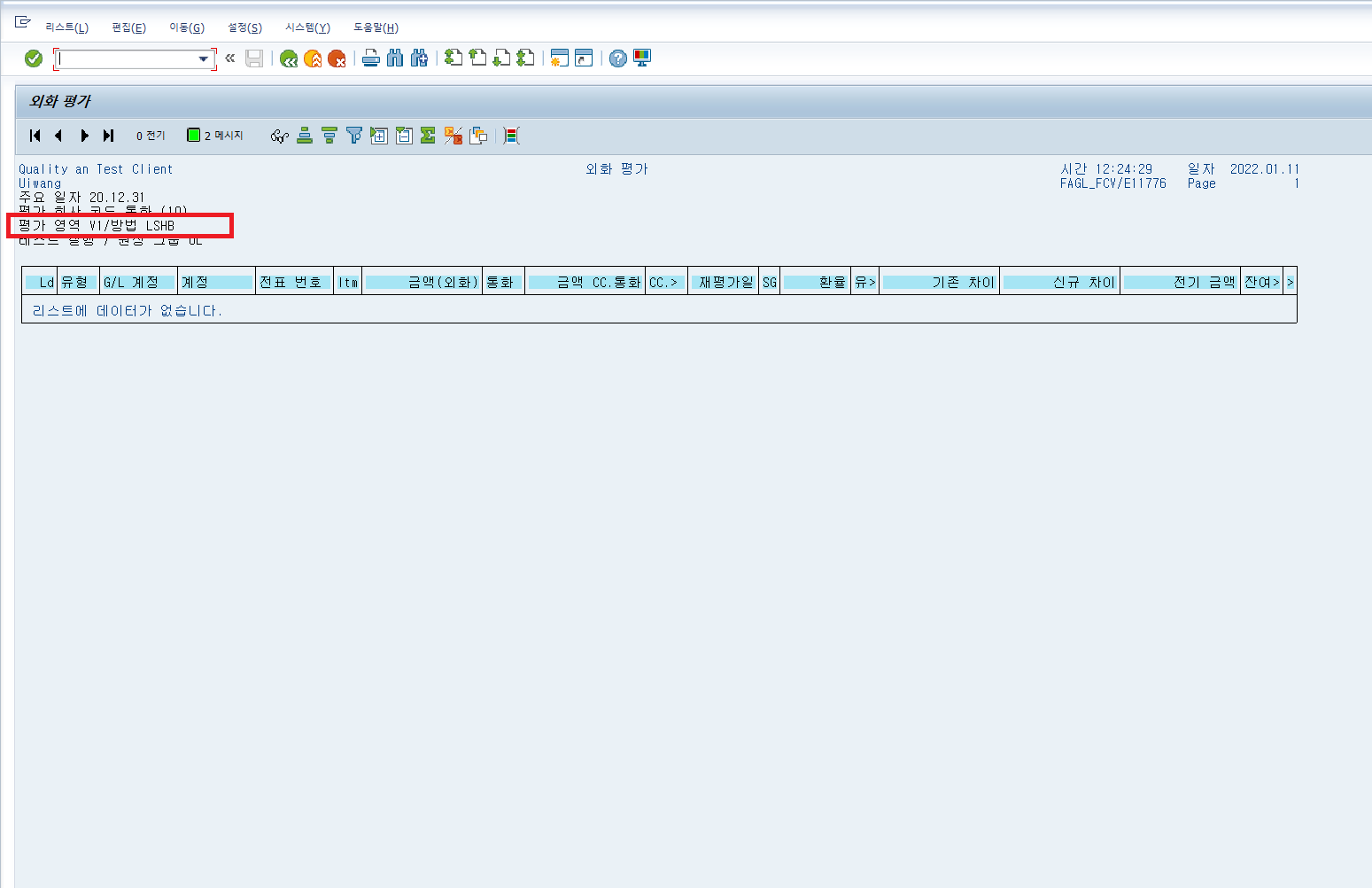Select the 통화 column header
Image resolution: width=1372 pixels, height=888 pixels.
click(503, 283)
